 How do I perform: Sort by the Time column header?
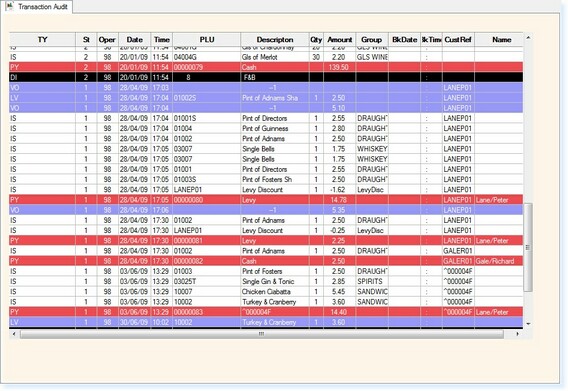162,39
